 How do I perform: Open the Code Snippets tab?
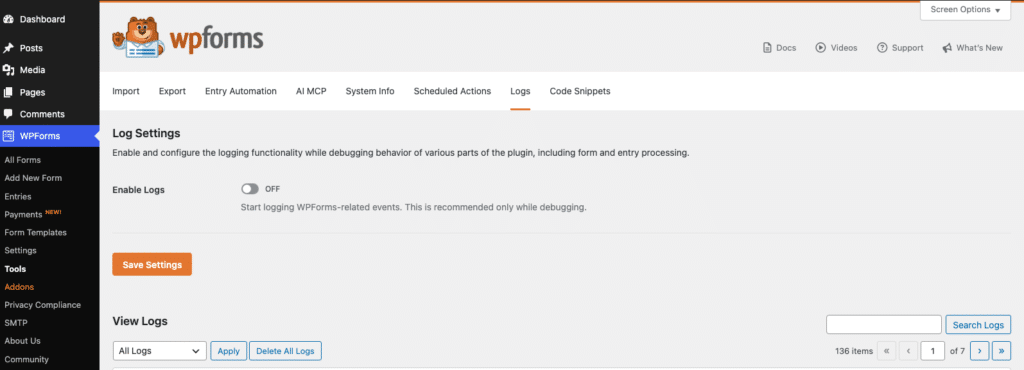[x=580, y=91]
